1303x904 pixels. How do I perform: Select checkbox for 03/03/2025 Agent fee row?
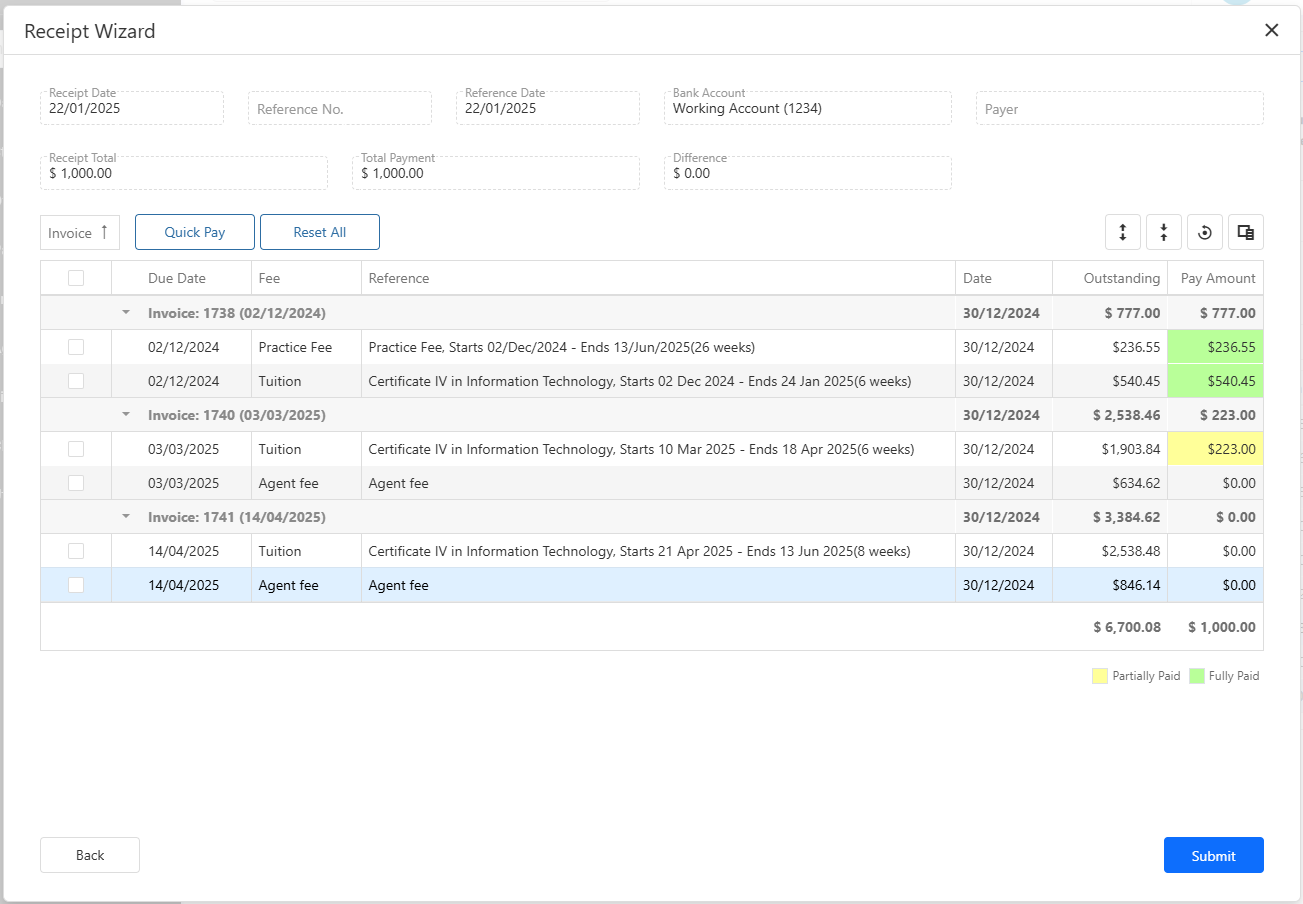pyautogui.click(x=76, y=483)
